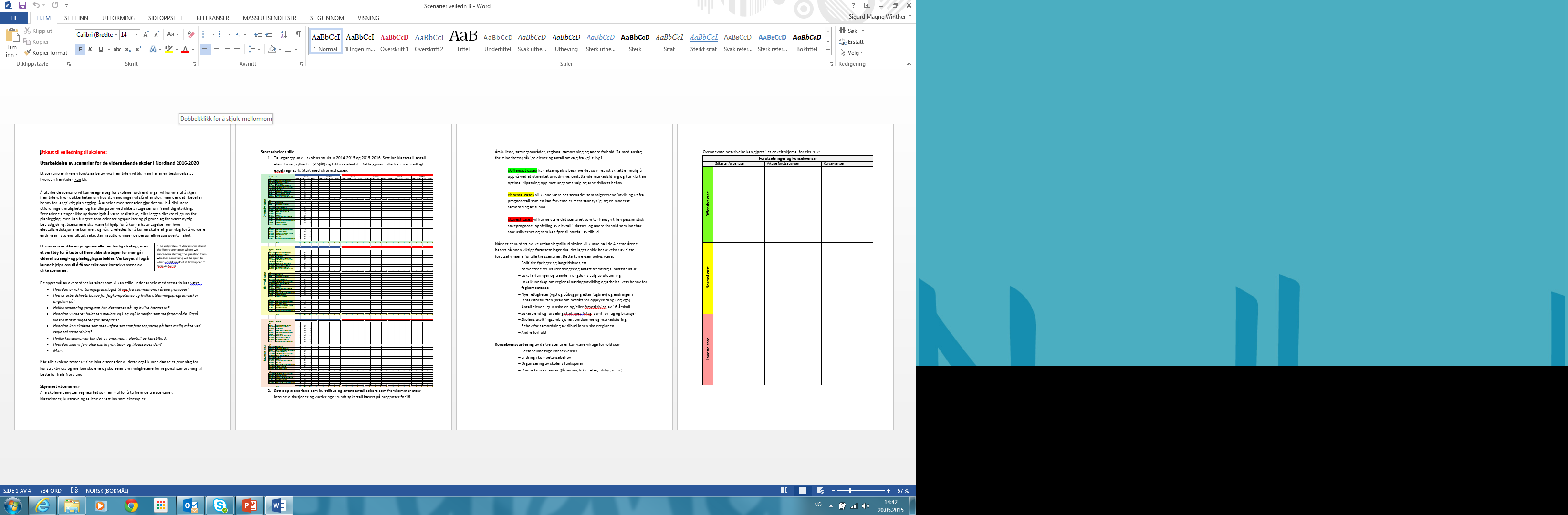Switch to the SETT INN tab
The width and height of the screenshot is (1568, 515).
pyautogui.click(x=76, y=18)
